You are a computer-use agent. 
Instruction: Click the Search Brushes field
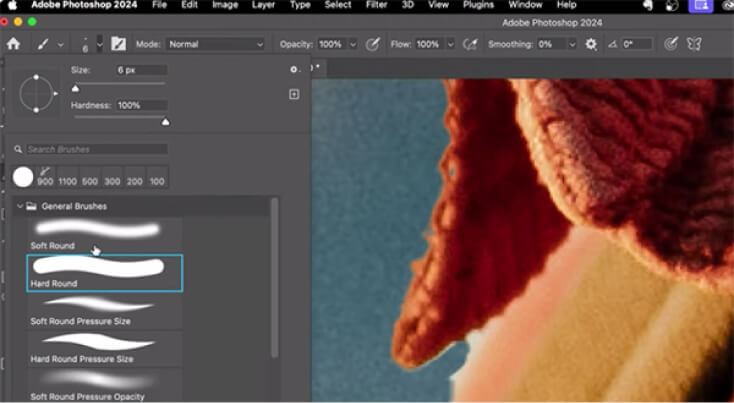pyautogui.click(x=97, y=149)
